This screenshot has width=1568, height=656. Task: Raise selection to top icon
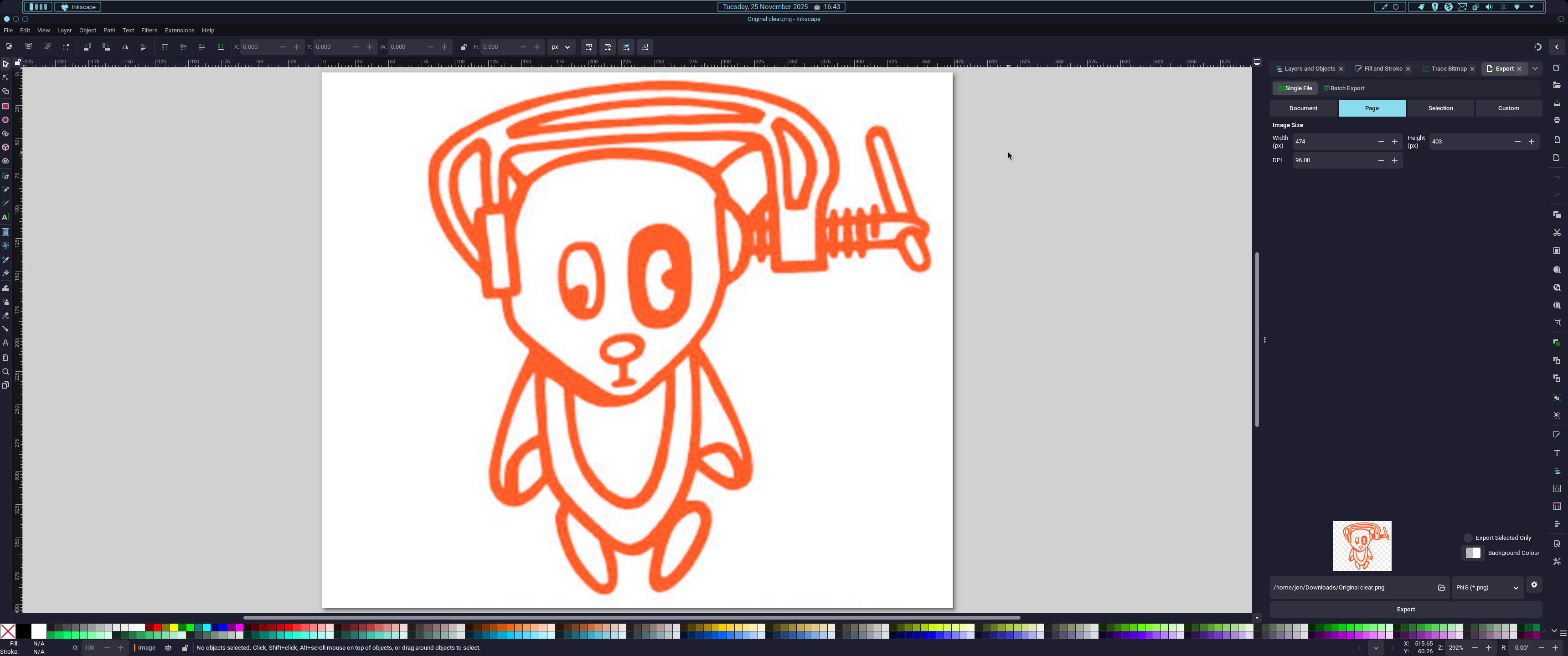(x=165, y=47)
